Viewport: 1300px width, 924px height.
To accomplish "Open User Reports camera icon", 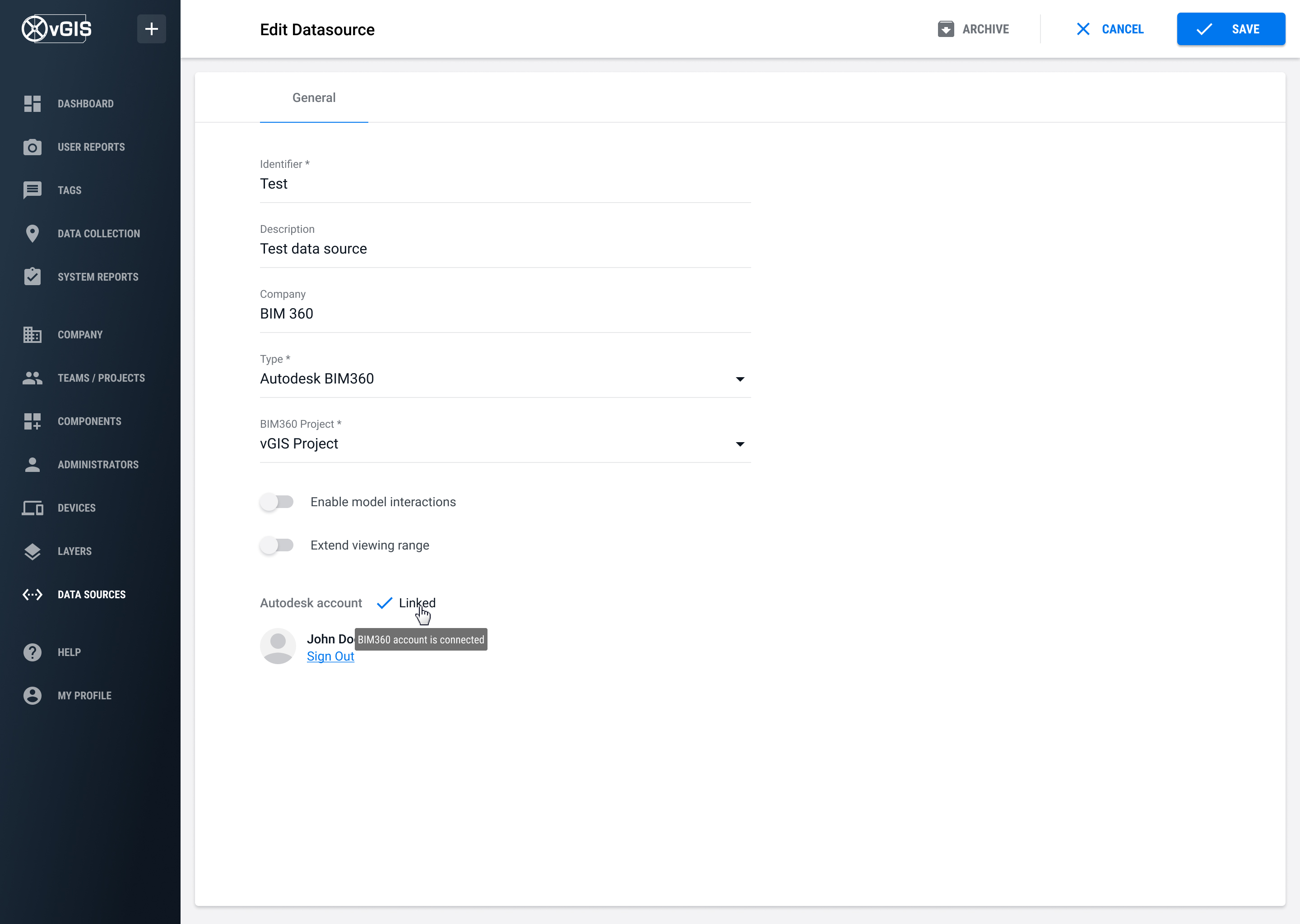I will (x=32, y=148).
